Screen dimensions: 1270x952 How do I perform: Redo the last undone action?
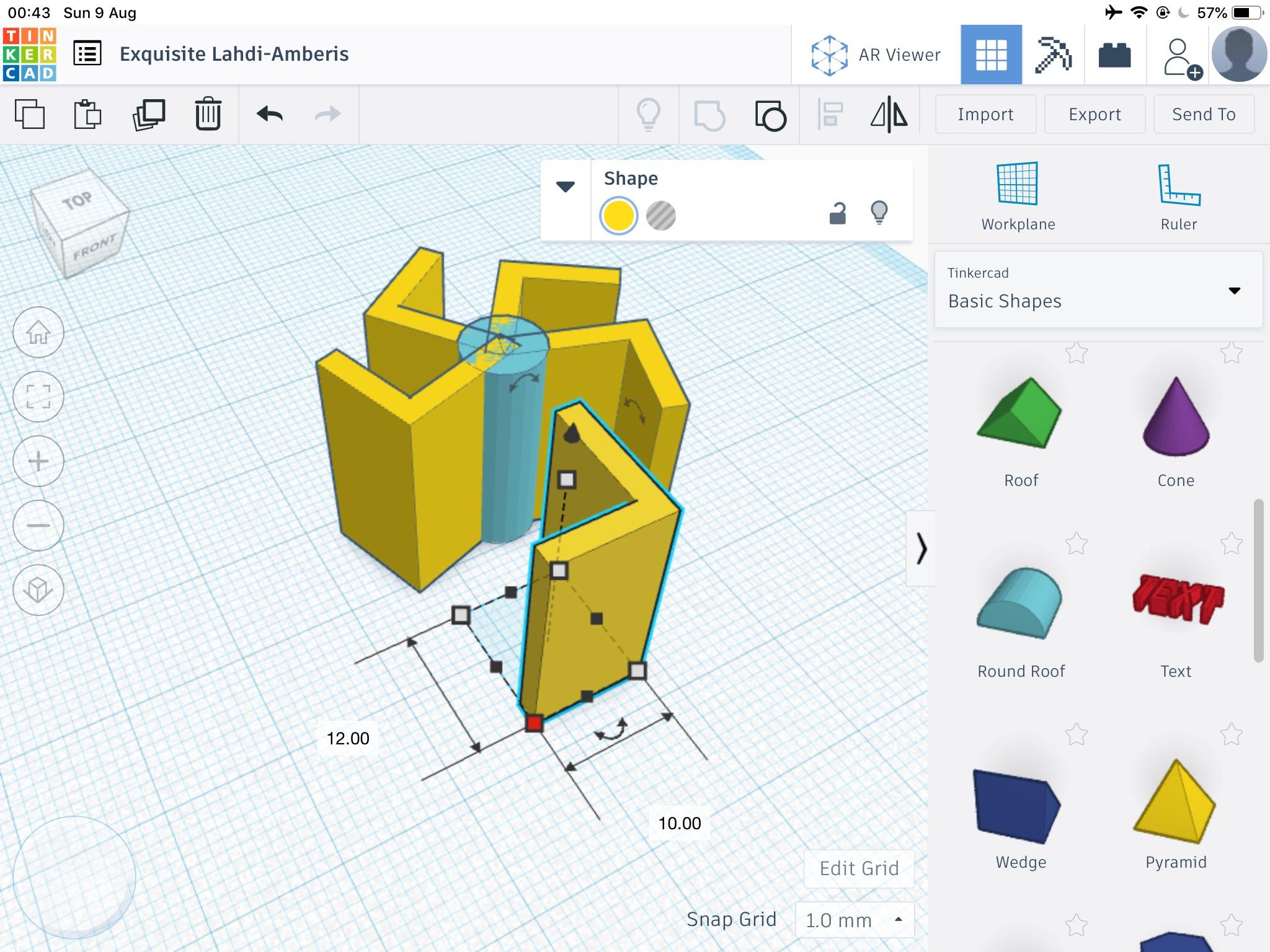pos(328,114)
